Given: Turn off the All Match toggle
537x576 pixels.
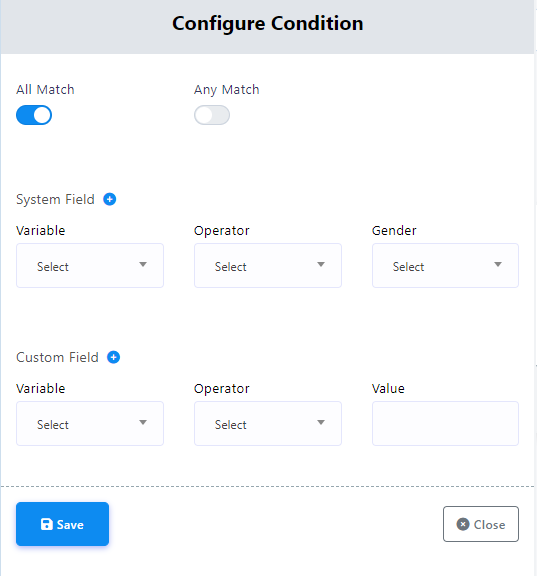Looking at the screenshot, I should [34, 115].
